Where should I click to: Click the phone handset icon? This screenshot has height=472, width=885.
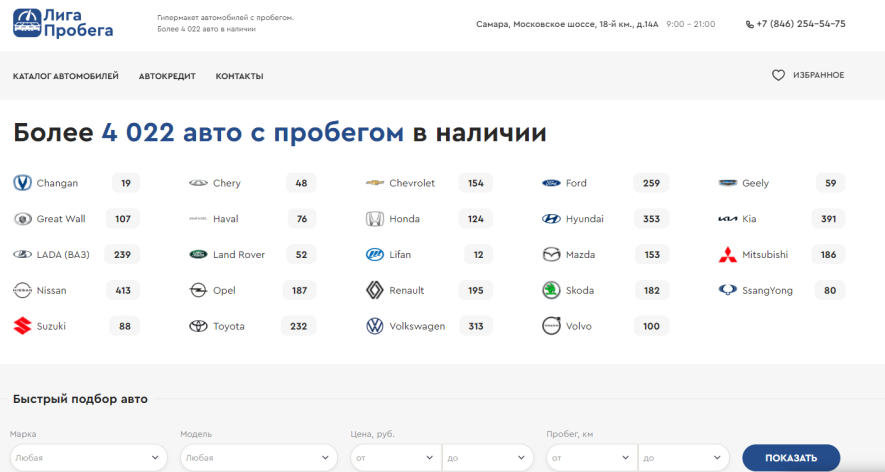coord(750,24)
